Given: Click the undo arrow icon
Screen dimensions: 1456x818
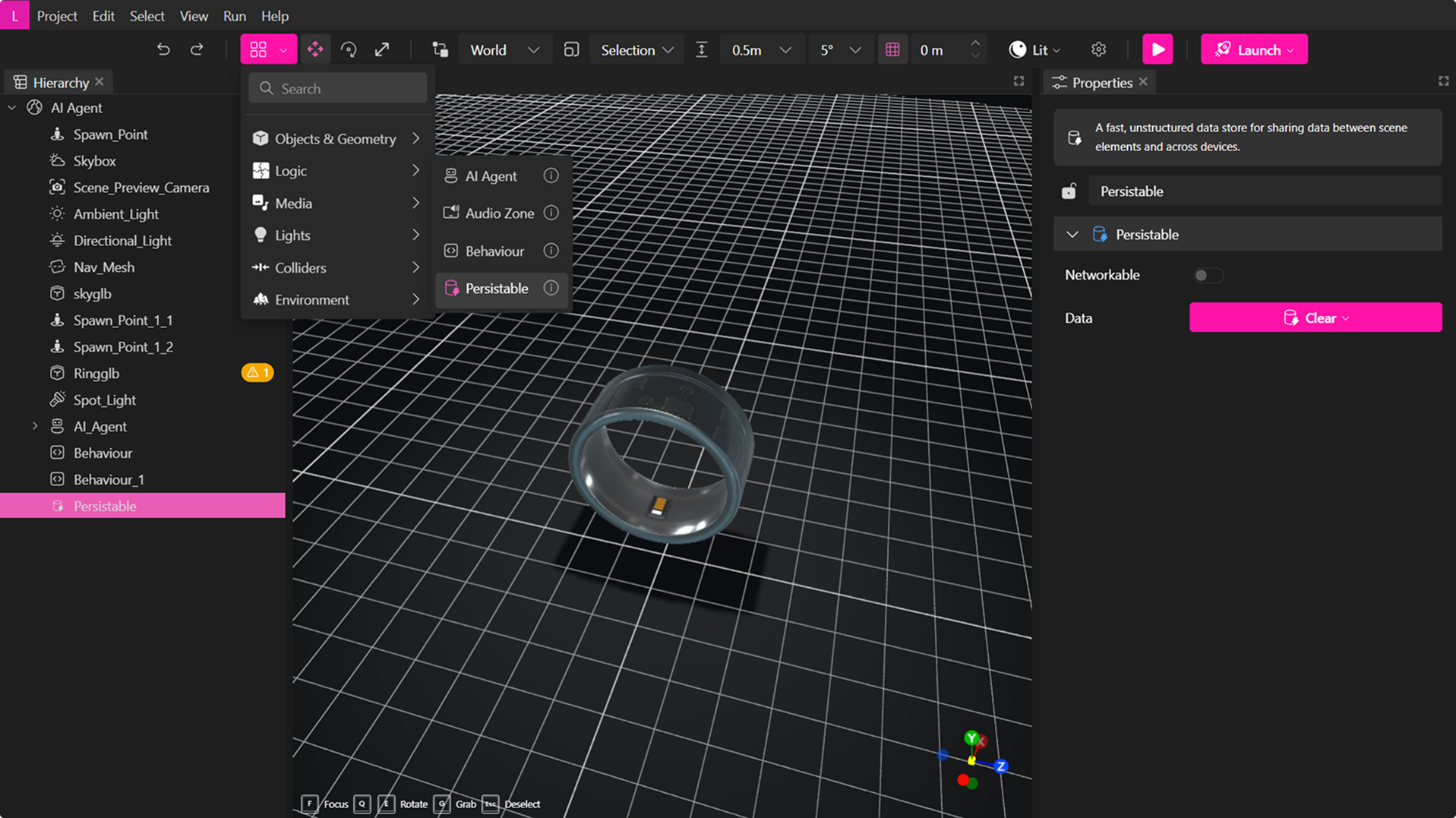Looking at the screenshot, I should [x=163, y=49].
